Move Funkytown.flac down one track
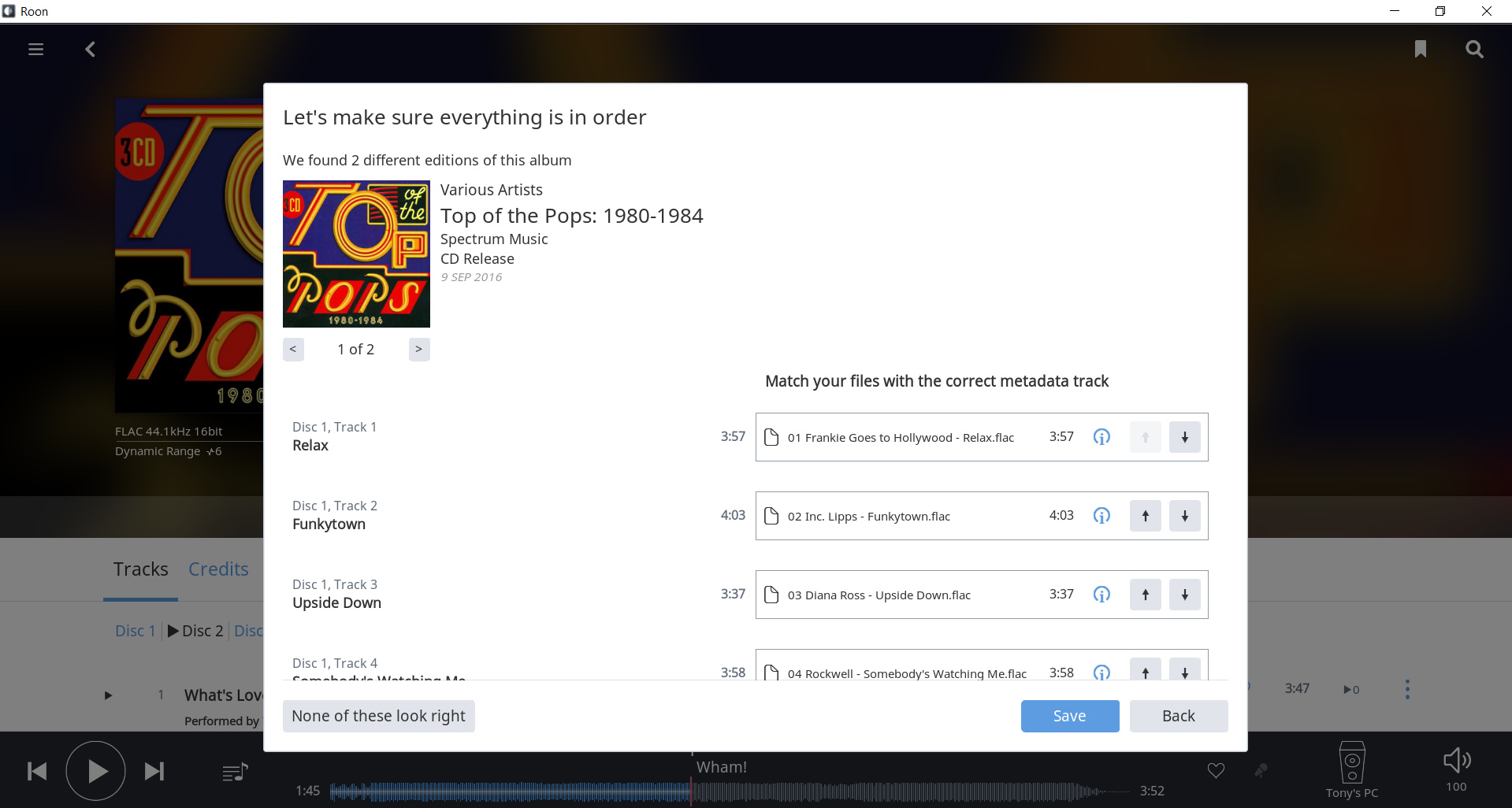This screenshot has height=808, width=1512. point(1184,516)
